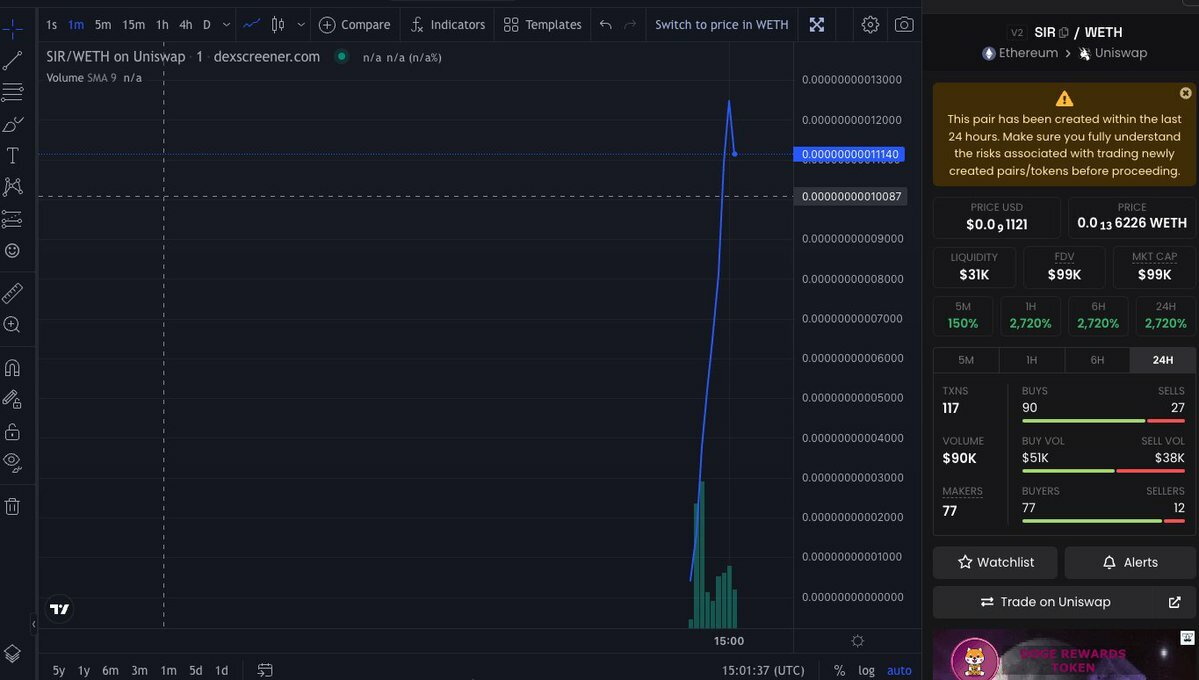Toggle hide all drawings
The height and width of the screenshot is (680, 1199).
click(12, 462)
